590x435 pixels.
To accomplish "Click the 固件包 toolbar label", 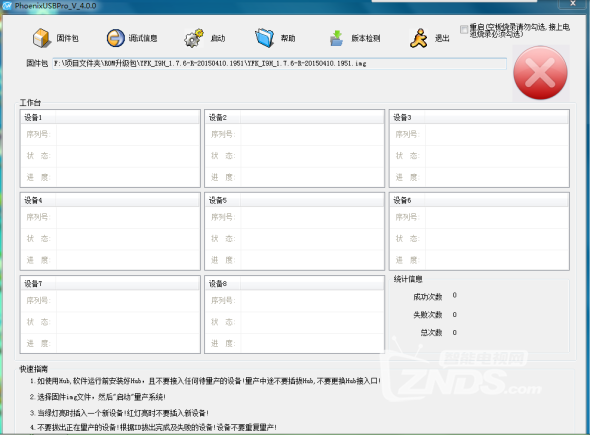I will tap(67, 38).
